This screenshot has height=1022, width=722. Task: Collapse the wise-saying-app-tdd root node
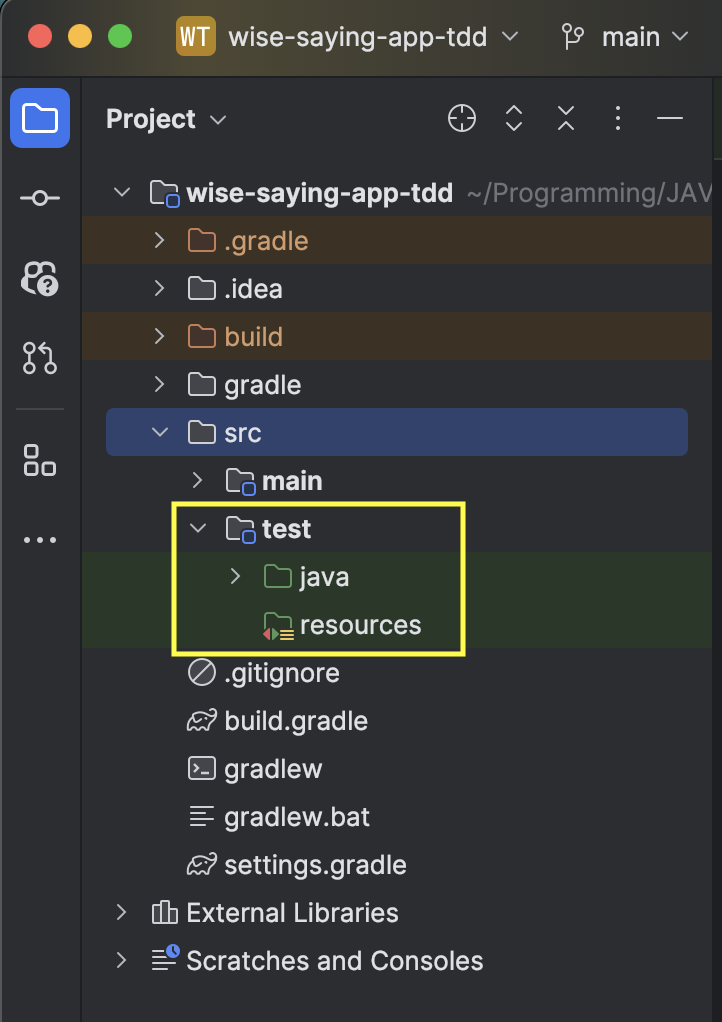tap(122, 193)
